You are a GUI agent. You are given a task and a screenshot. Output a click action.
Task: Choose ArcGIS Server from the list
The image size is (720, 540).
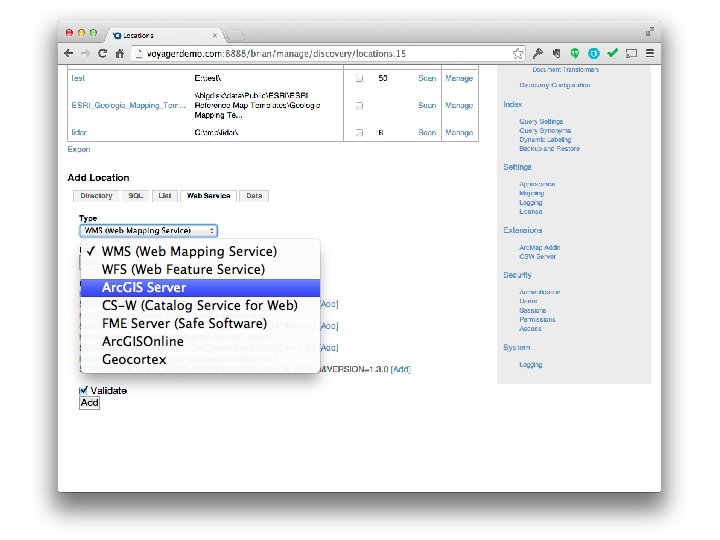coord(200,287)
